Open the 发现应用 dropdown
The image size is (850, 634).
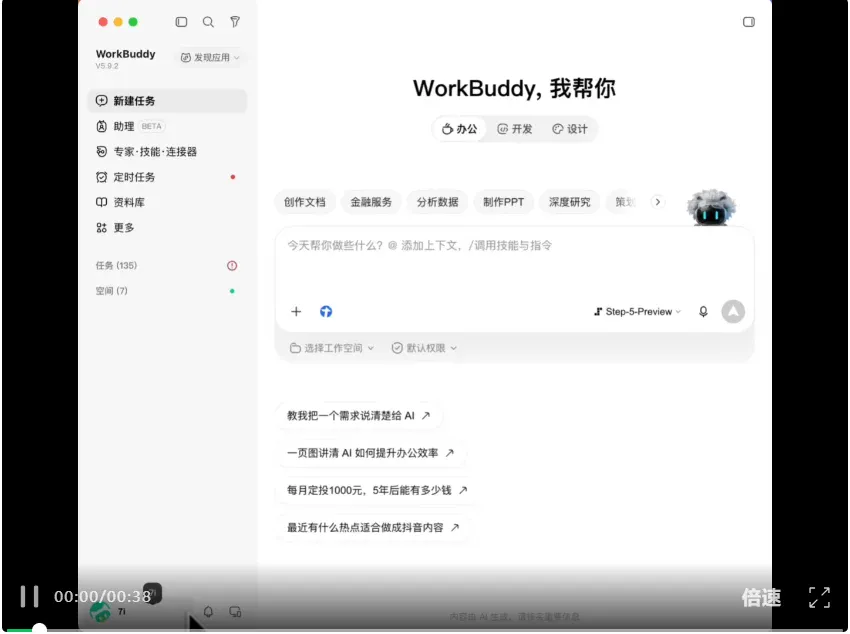point(210,57)
